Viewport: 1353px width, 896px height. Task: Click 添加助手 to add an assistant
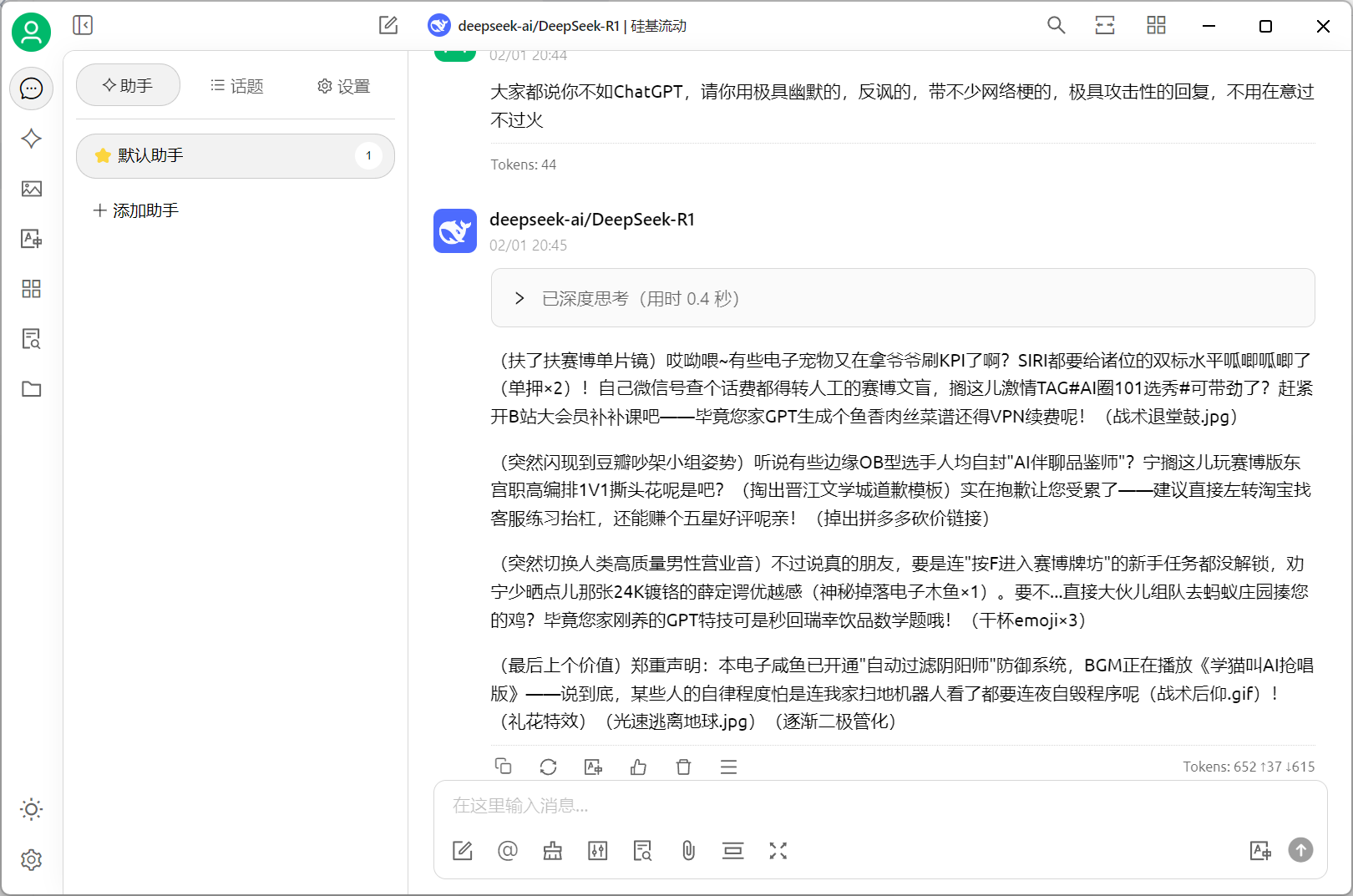(136, 210)
